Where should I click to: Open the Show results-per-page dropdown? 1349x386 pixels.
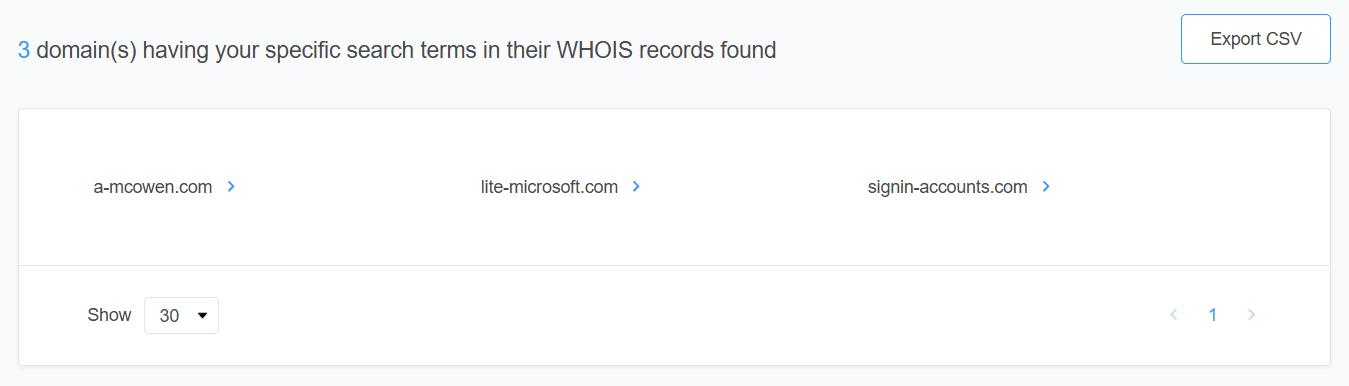pyautogui.click(x=182, y=315)
